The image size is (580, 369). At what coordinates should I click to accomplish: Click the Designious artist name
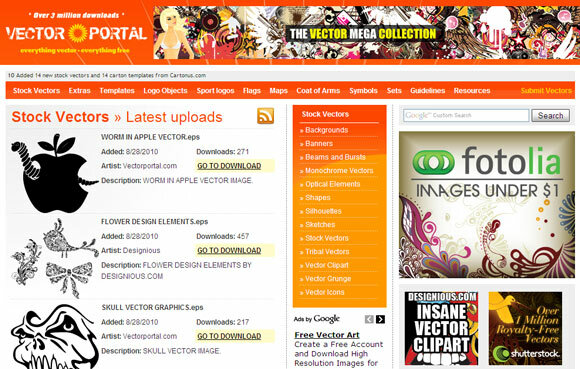141,250
